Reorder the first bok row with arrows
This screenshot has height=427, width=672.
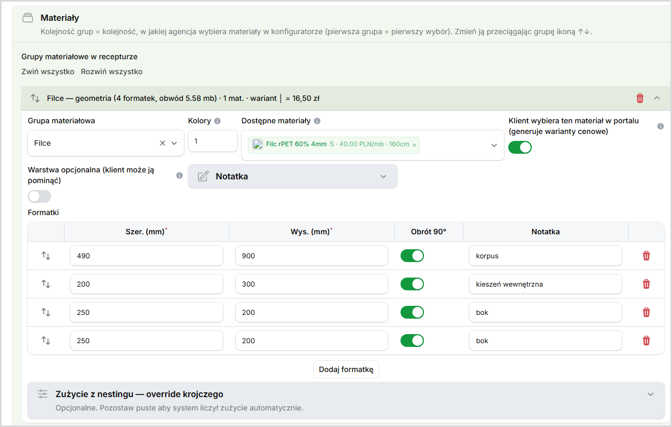(x=46, y=312)
